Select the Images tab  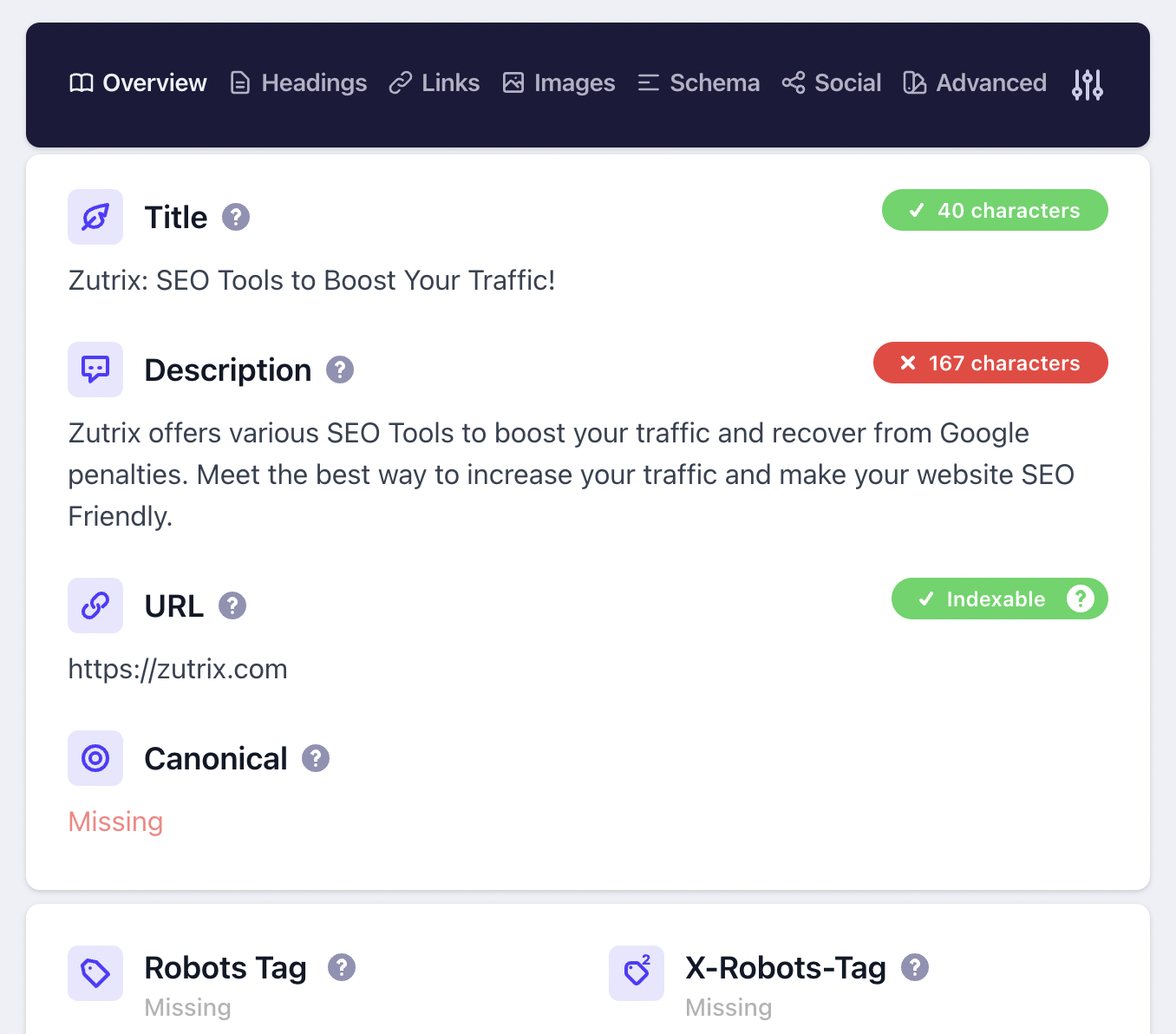pos(559,83)
